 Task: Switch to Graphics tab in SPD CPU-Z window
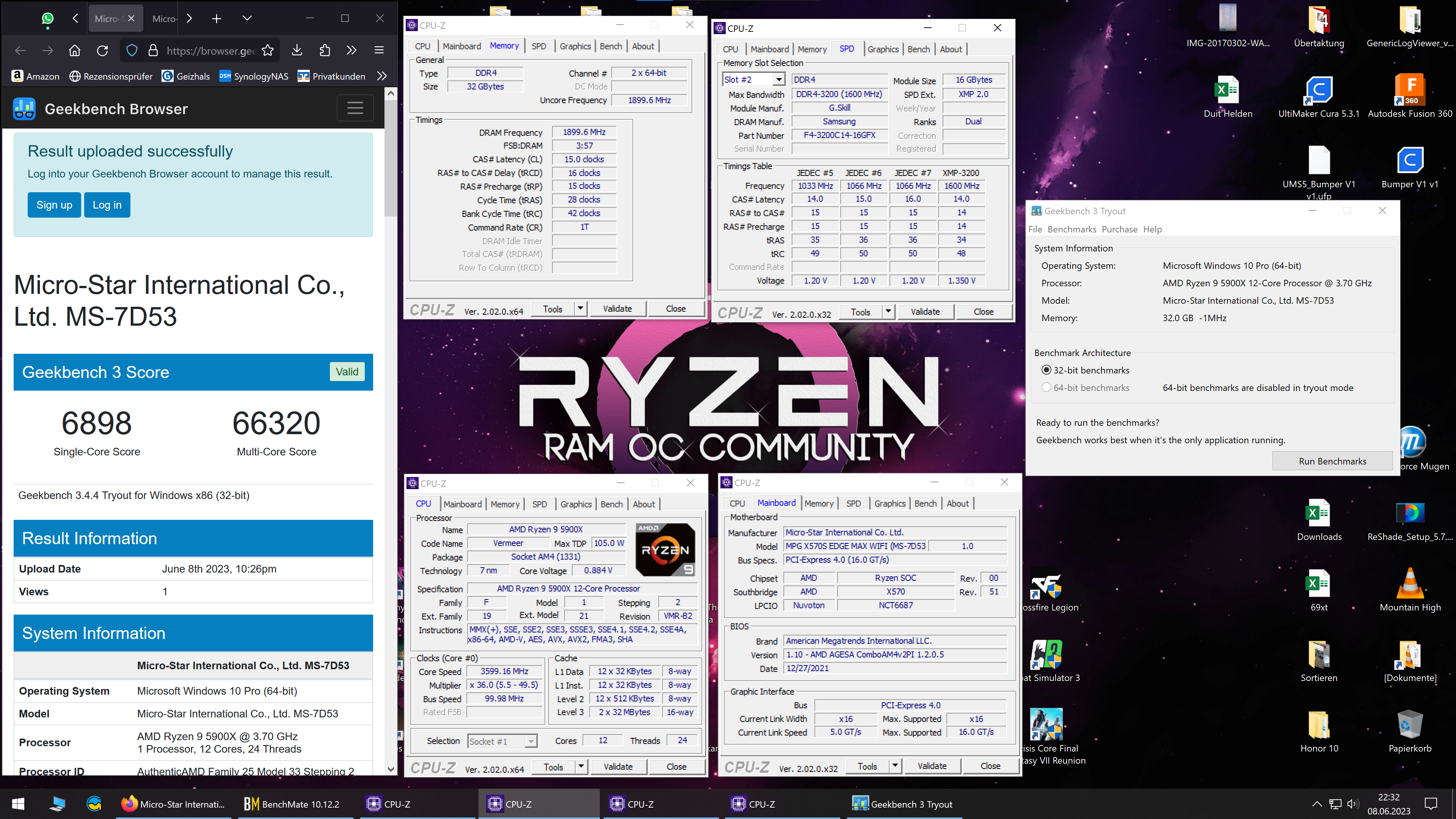pyautogui.click(x=883, y=49)
